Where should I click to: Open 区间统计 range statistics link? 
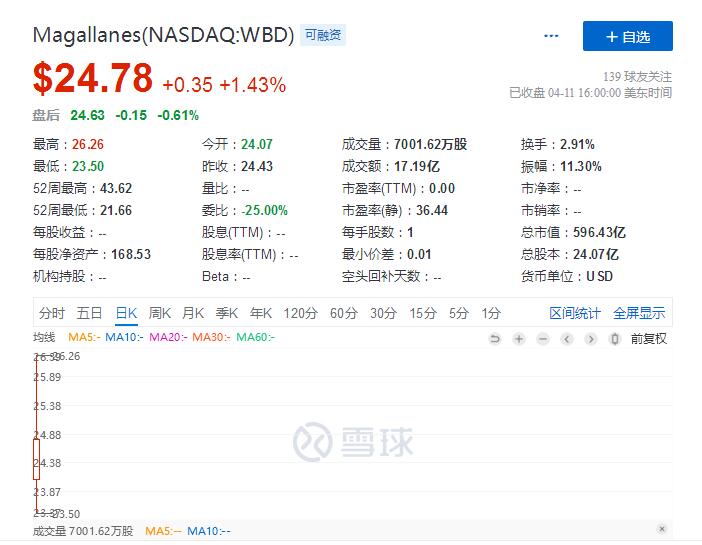(x=575, y=313)
